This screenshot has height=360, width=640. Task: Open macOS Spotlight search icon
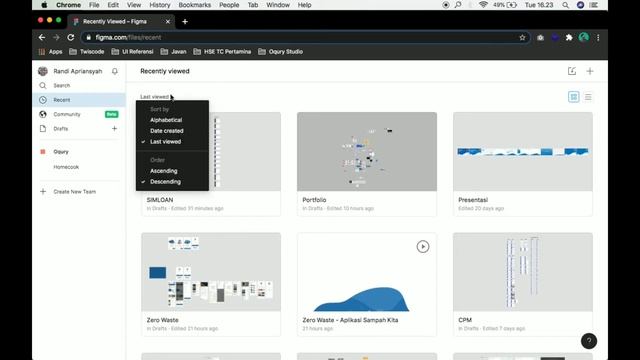pyautogui.click(x=565, y=5)
